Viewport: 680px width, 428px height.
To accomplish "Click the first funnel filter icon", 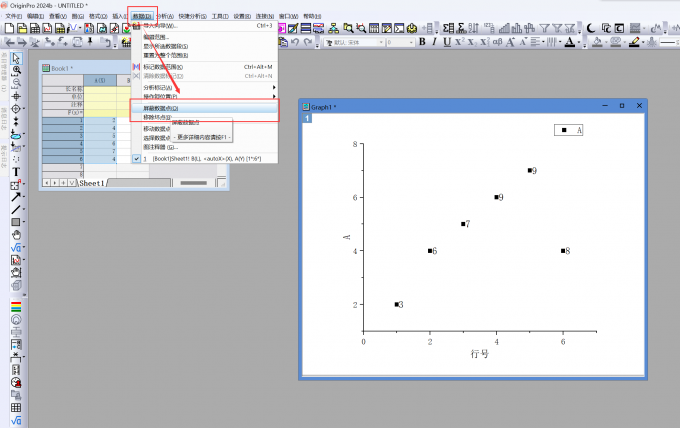I will click(544, 29).
